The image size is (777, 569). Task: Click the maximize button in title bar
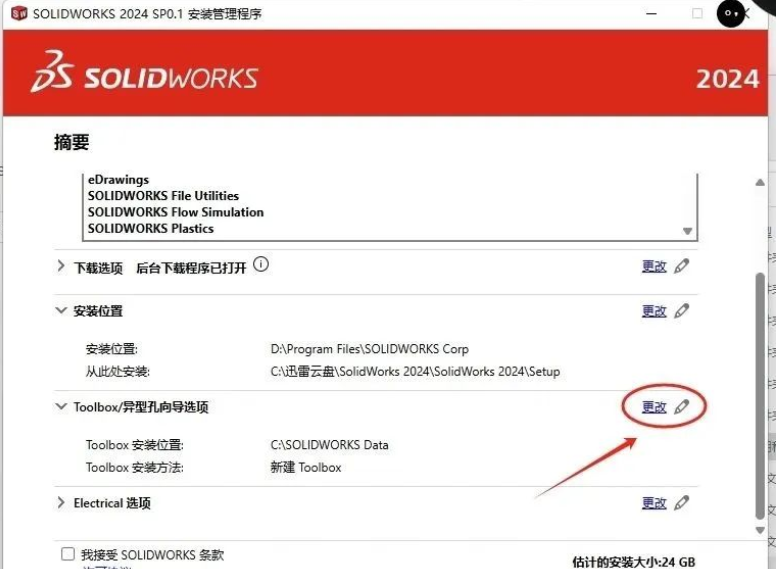point(697,13)
